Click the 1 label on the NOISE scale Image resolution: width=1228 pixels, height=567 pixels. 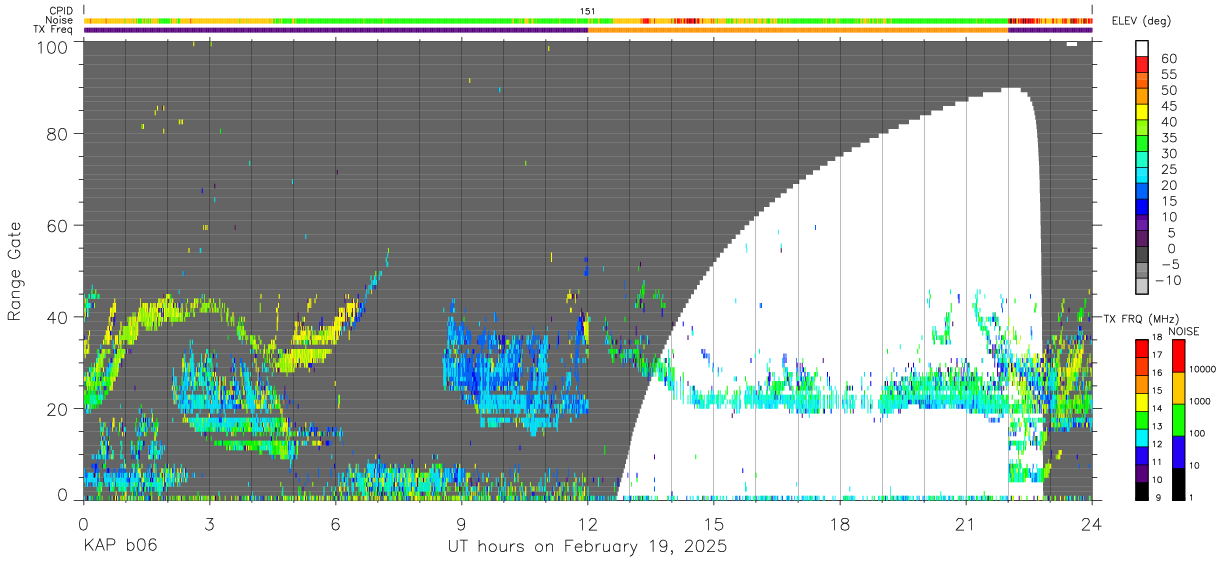pyautogui.click(x=1193, y=497)
